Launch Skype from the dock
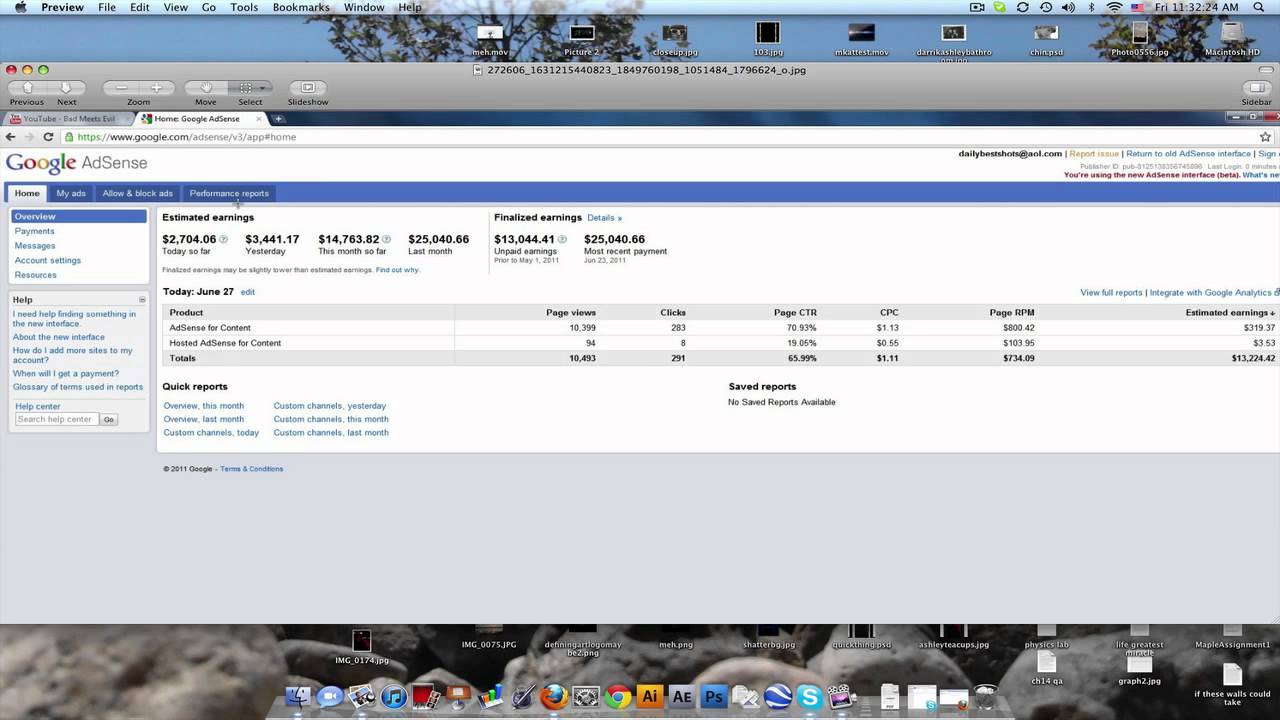This screenshot has height=720, width=1280. 810,697
